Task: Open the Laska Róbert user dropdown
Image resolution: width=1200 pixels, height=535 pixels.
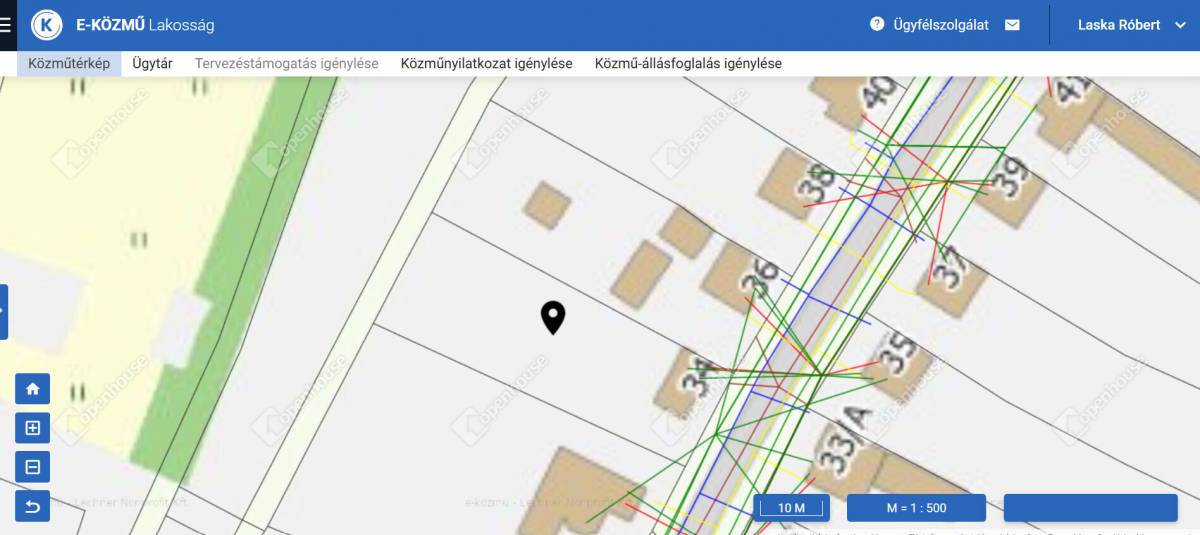Action: [1131, 25]
